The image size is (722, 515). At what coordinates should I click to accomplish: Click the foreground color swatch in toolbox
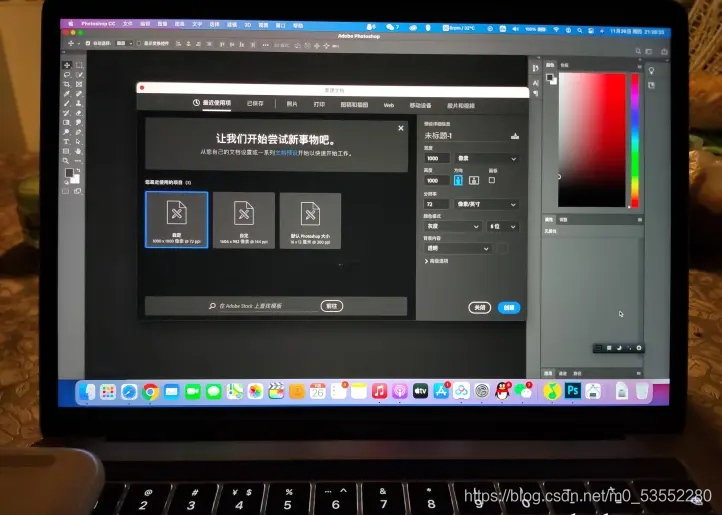(69, 173)
